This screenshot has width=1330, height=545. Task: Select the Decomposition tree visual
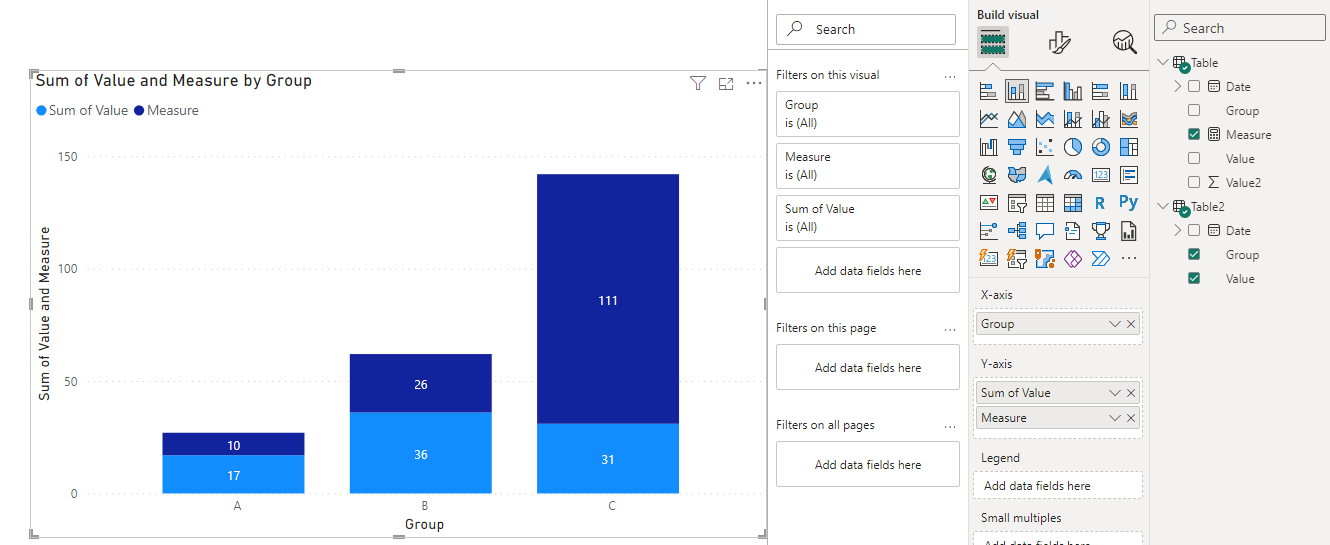click(x=1017, y=231)
